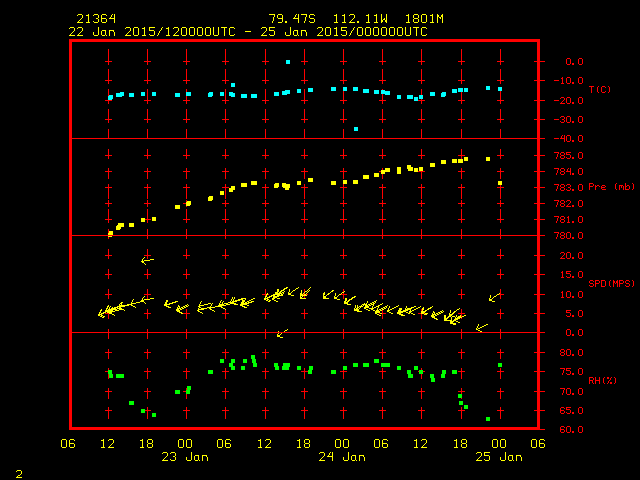Click the 23 Jan date label
The width and height of the screenshot is (640, 480).
185,457
